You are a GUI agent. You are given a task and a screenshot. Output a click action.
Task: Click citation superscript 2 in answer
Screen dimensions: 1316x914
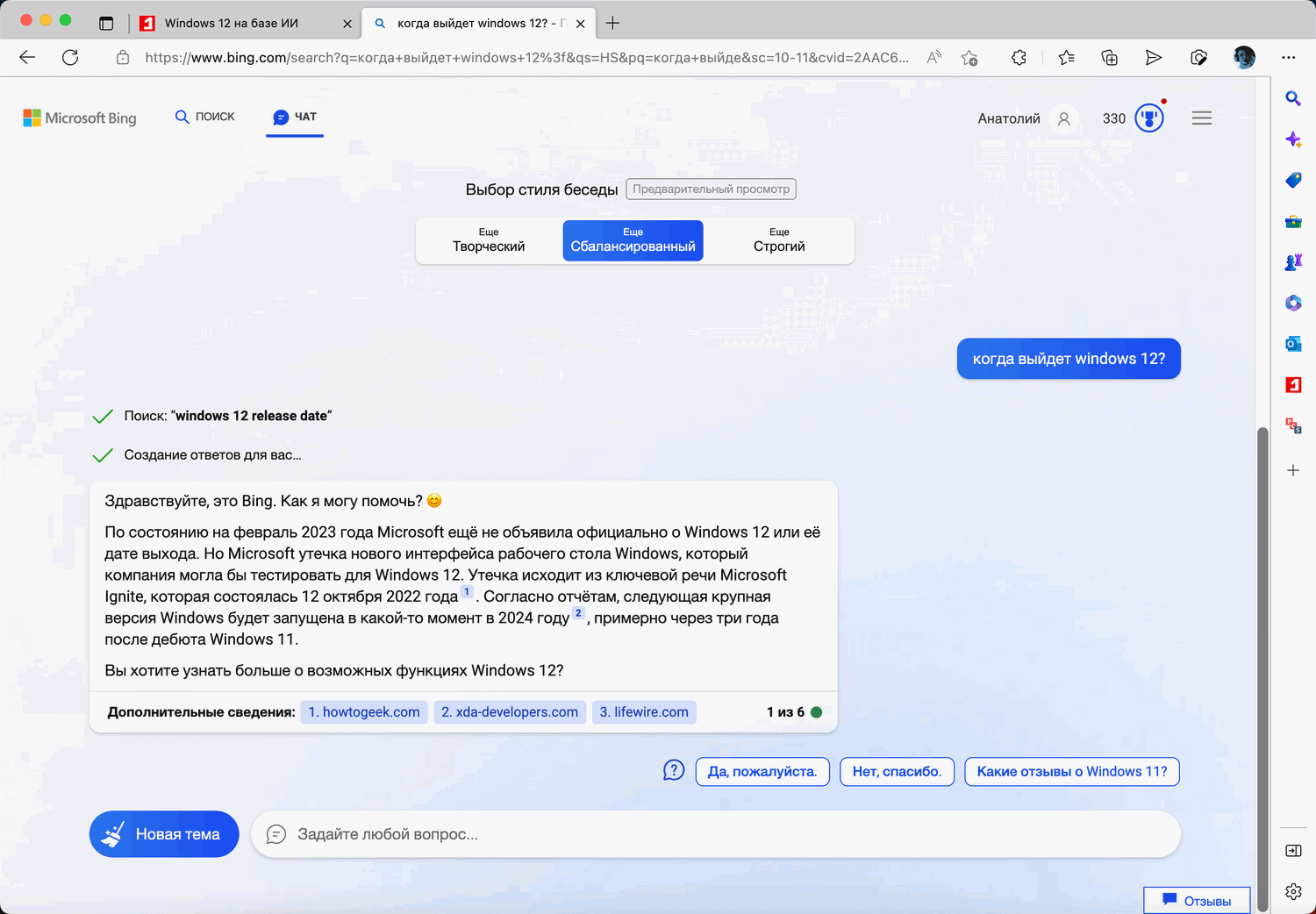click(578, 613)
